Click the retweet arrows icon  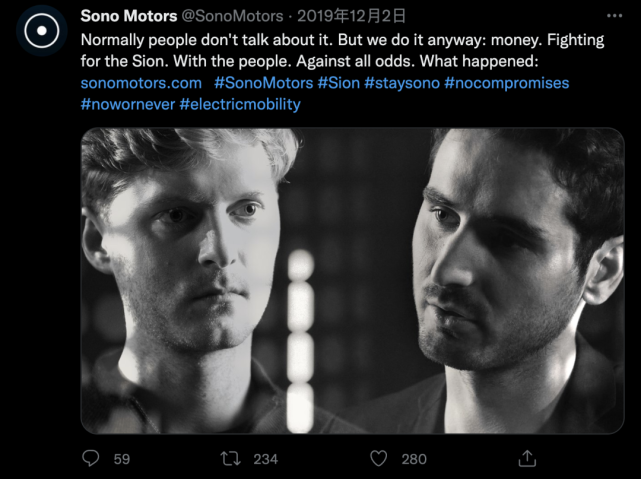[231, 459]
